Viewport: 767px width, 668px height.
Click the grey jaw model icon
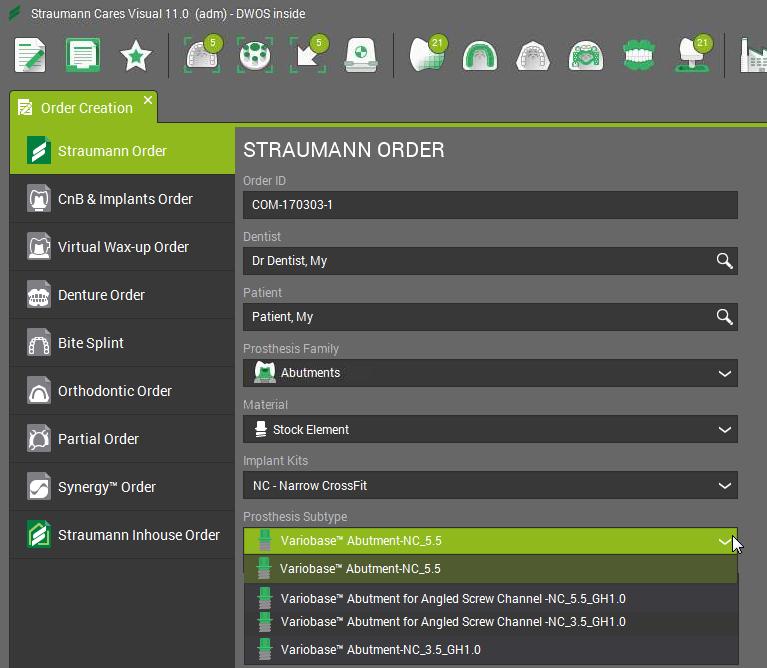pyautogui.click(x=533, y=56)
